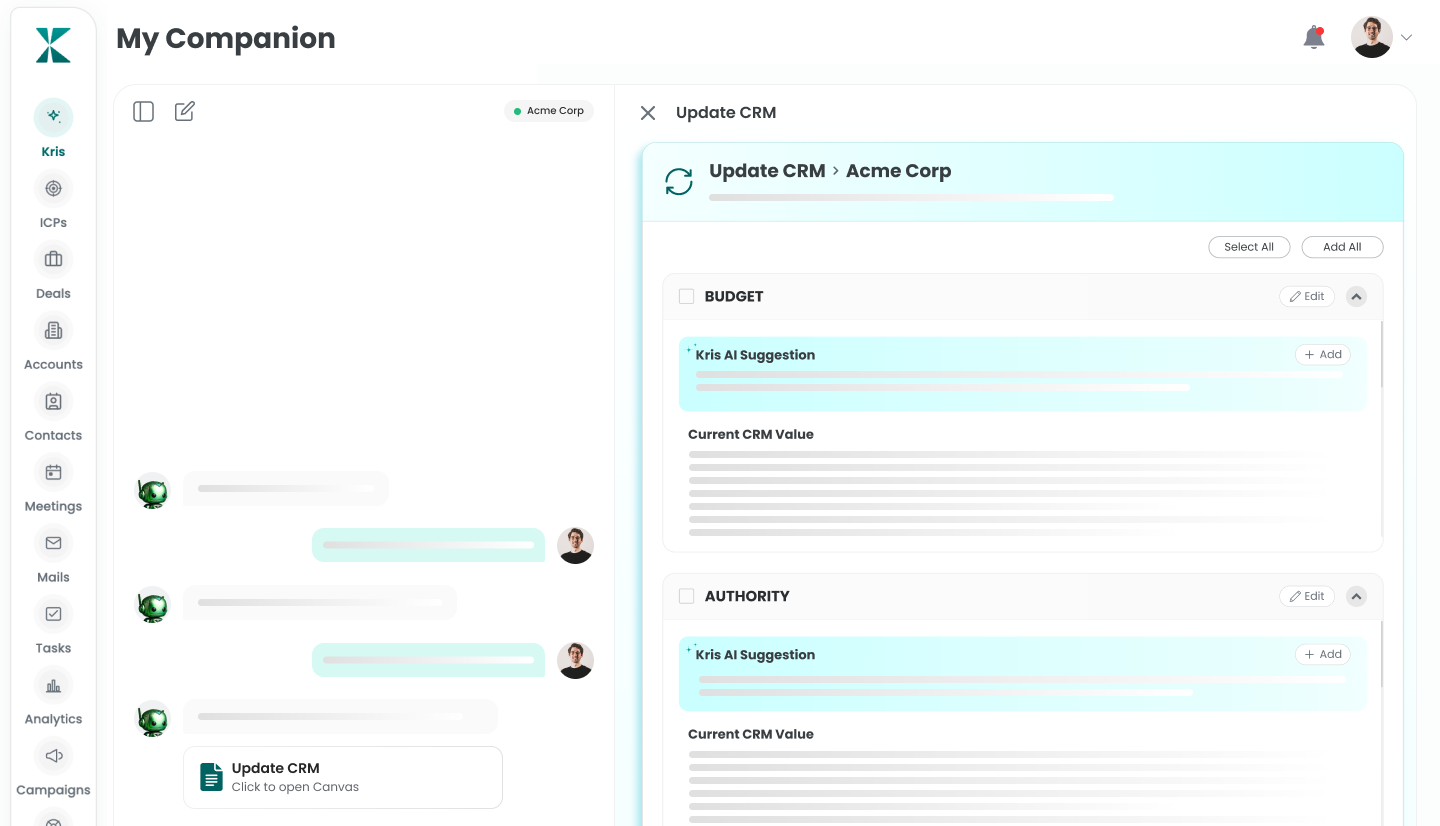Image resolution: width=1440 pixels, height=826 pixels.
Task: Click the Acme Corp status chip
Action: point(549,111)
